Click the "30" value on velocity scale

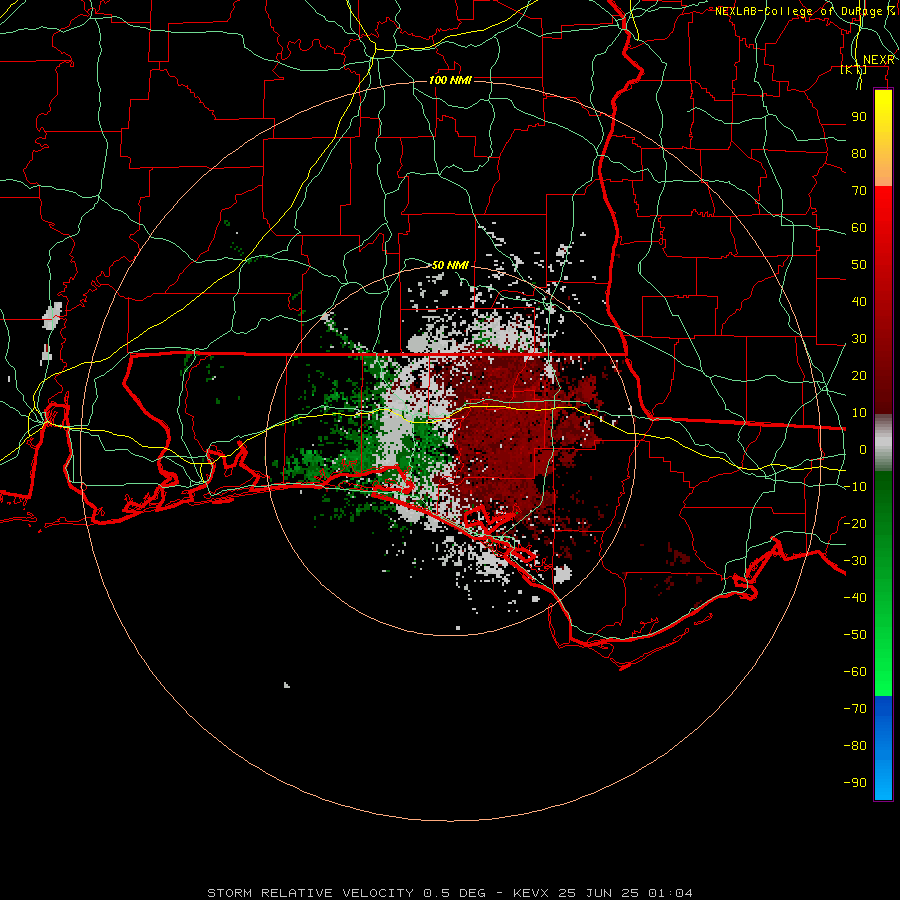pyautogui.click(x=859, y=339)
